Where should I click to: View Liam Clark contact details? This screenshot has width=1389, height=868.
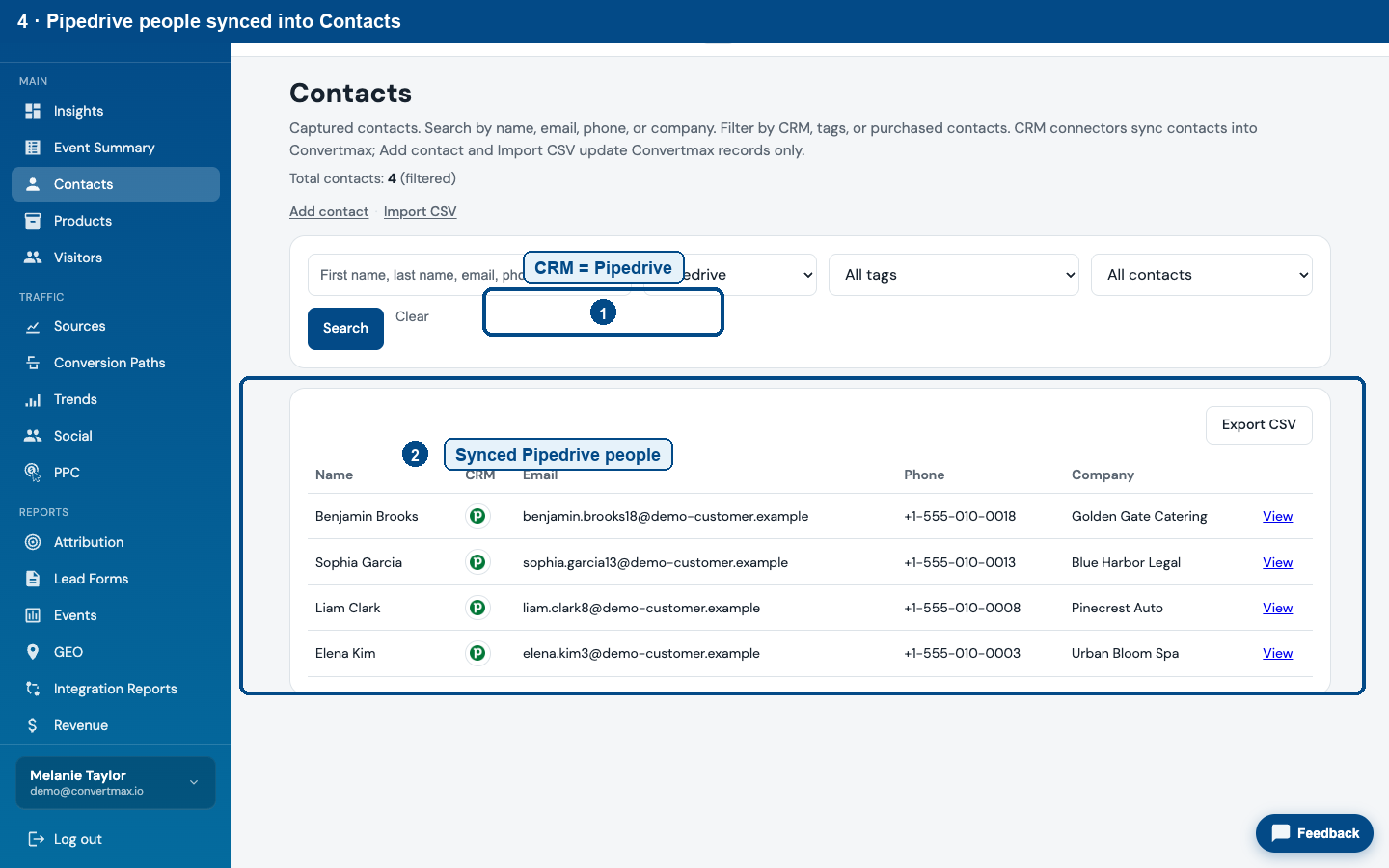(1277, 608)
